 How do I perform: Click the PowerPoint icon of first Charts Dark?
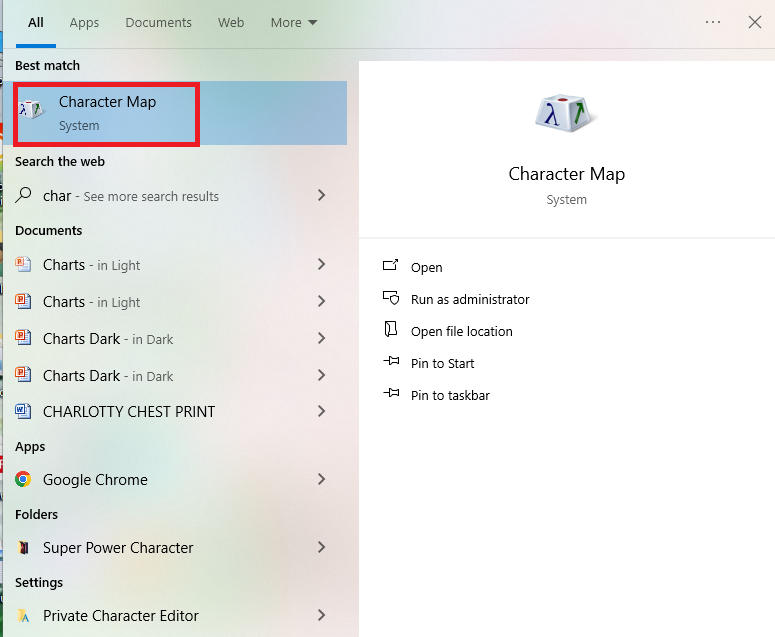pyautogui.click(x=23, y=338)
